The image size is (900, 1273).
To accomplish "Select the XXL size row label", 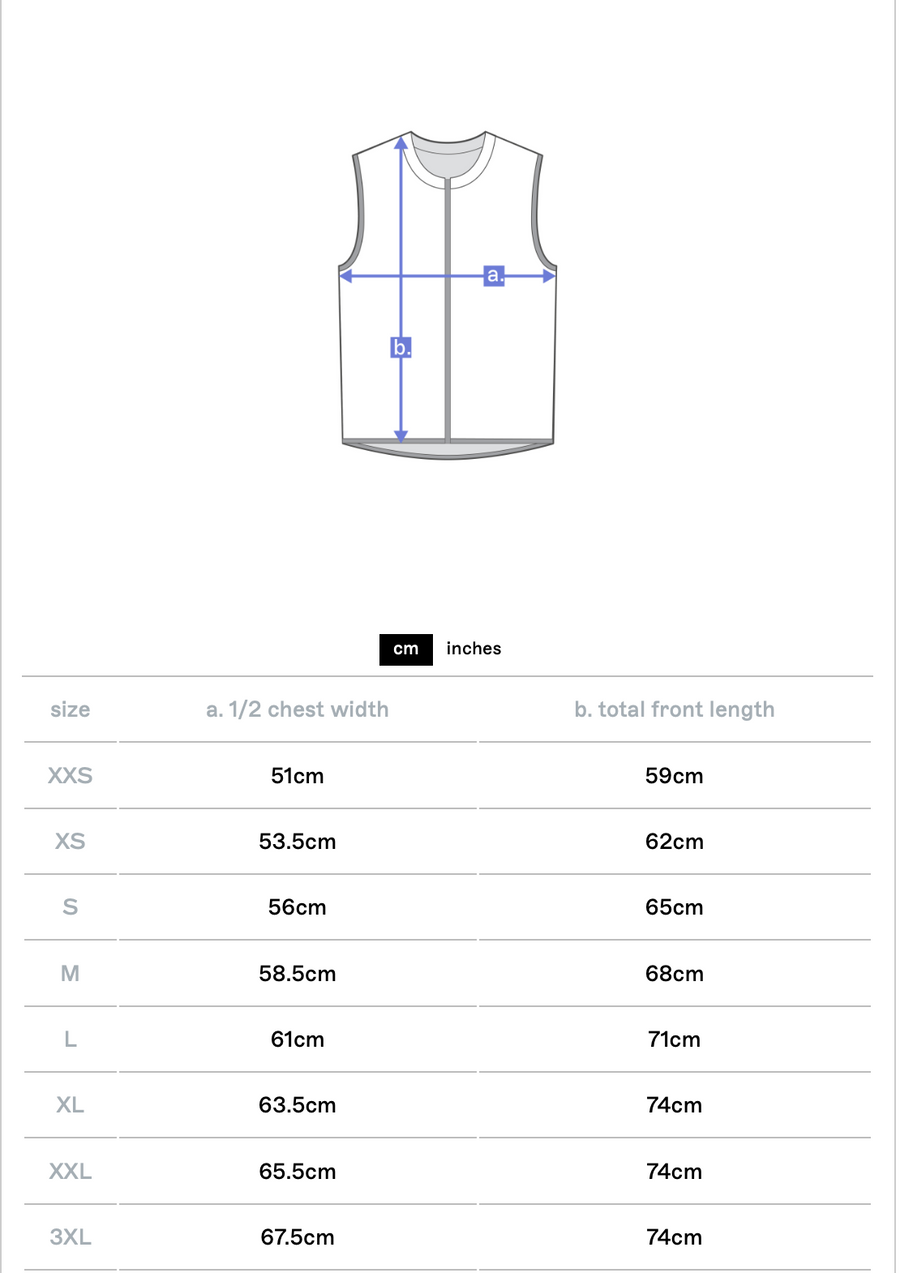I will (x=70, y=1172).
